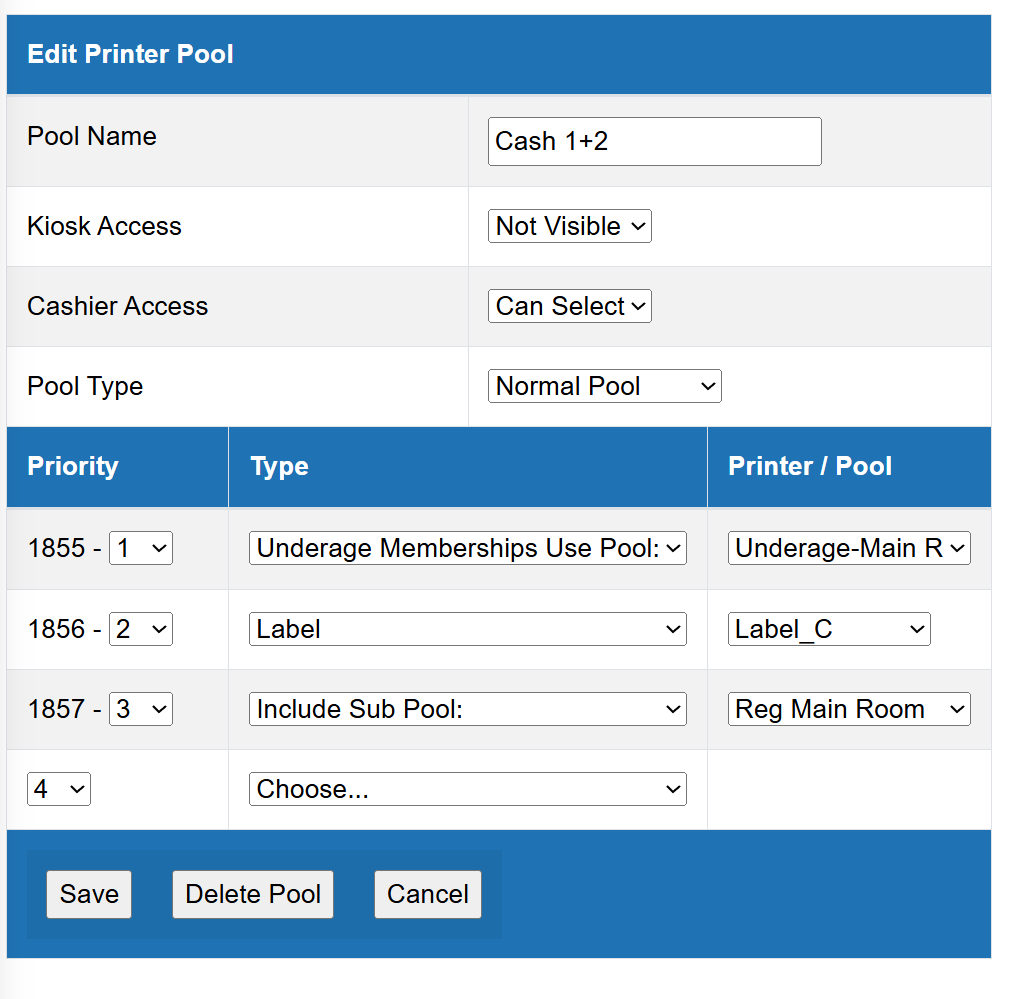The width and height of the screenshot is (1017, 999).
Task: Open the Label_C printer dropdown
Action: pos(829,629)
